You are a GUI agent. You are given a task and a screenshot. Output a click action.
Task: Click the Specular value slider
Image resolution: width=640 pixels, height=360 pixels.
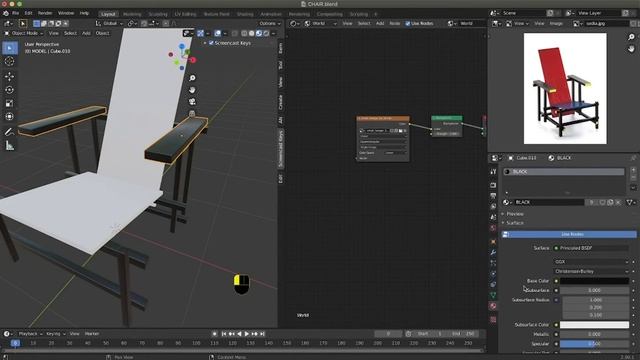594,344
